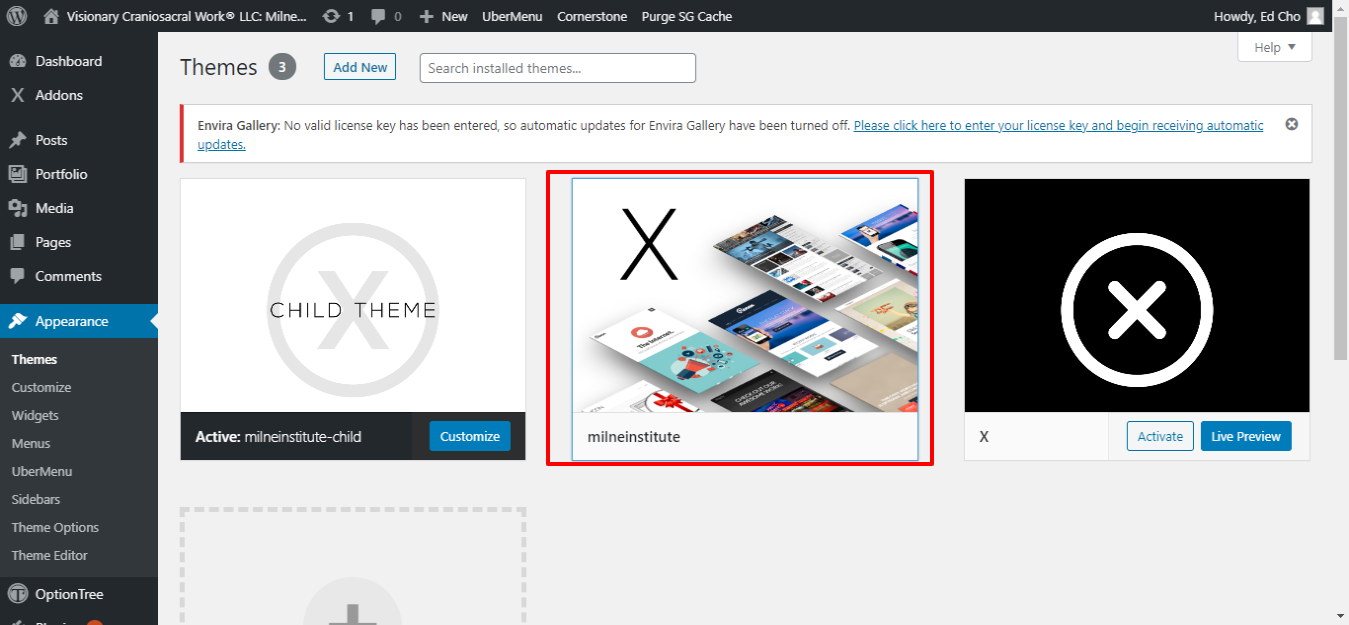Open the Posts menu

click(x=79, y=140)
